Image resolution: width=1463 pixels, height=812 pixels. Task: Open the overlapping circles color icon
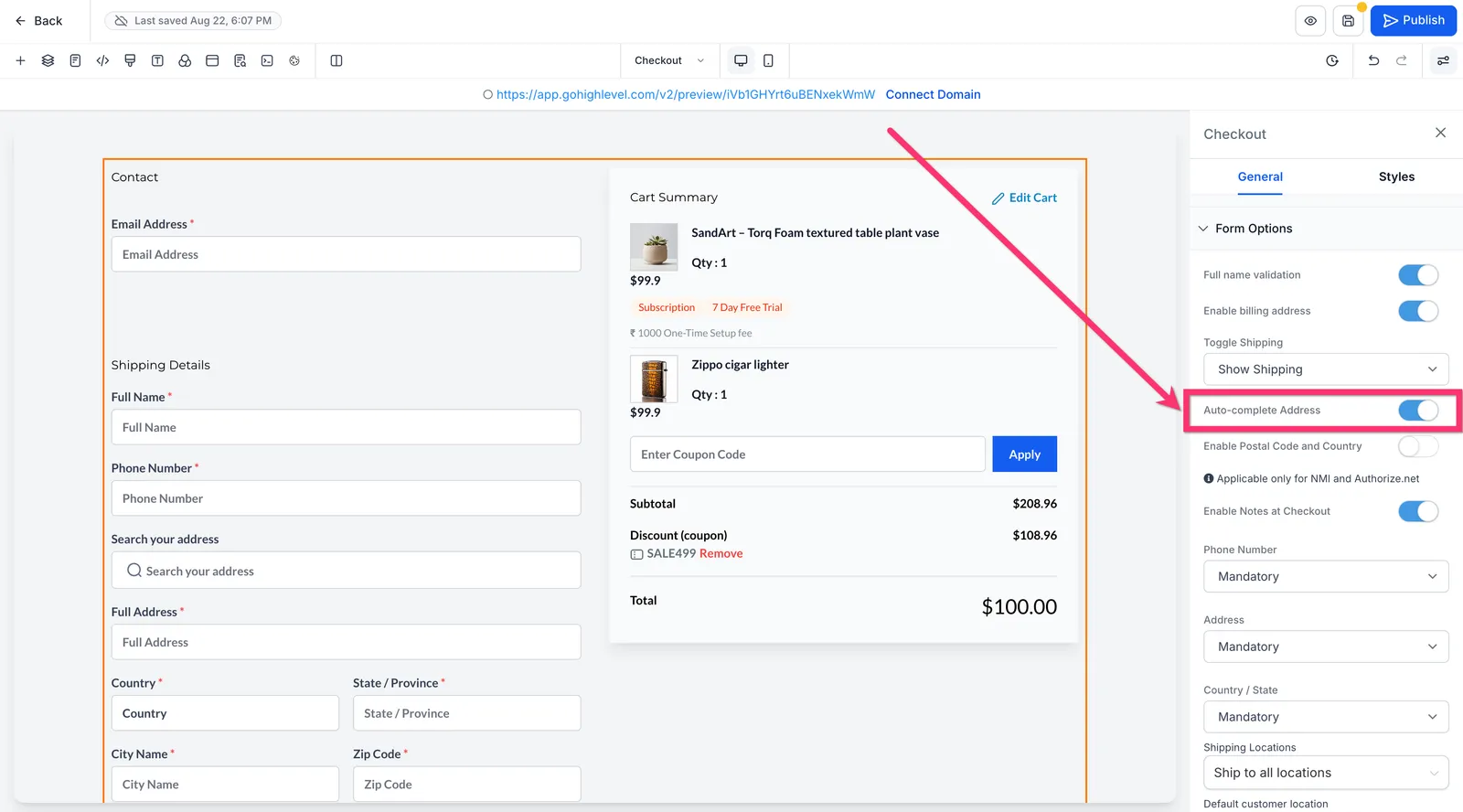(185, 60)
